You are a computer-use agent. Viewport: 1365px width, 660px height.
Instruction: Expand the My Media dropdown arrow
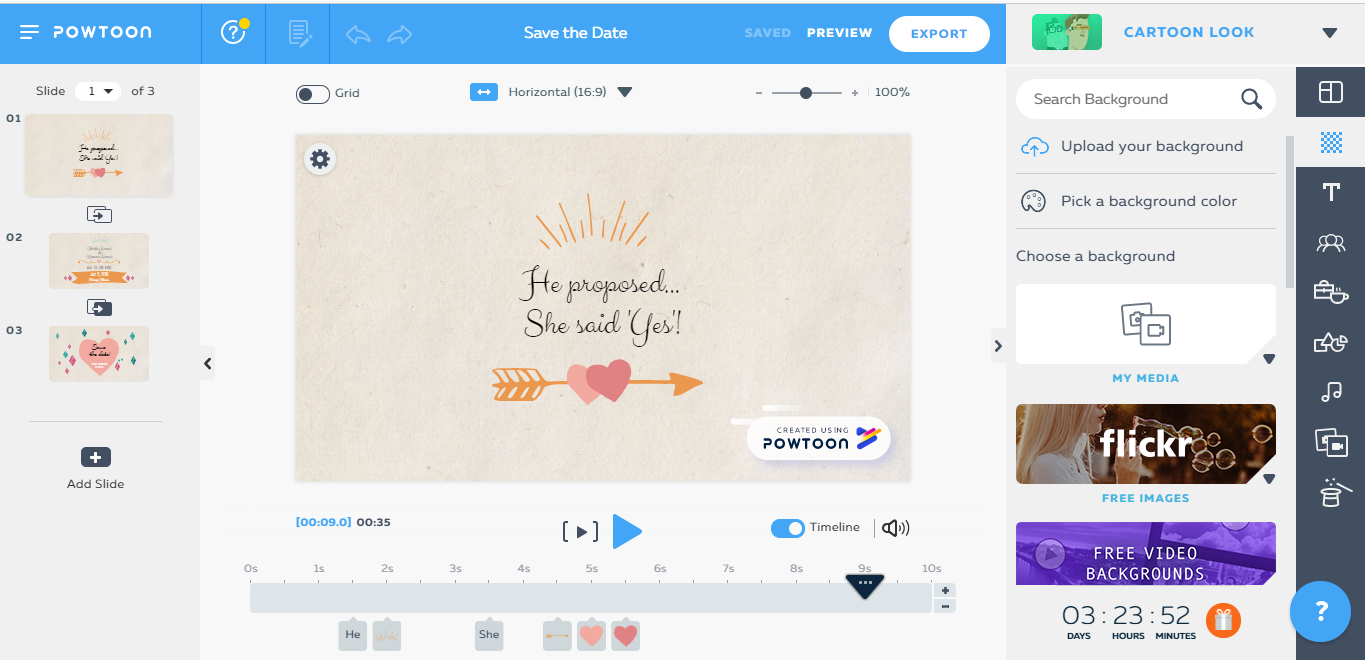1269,359
